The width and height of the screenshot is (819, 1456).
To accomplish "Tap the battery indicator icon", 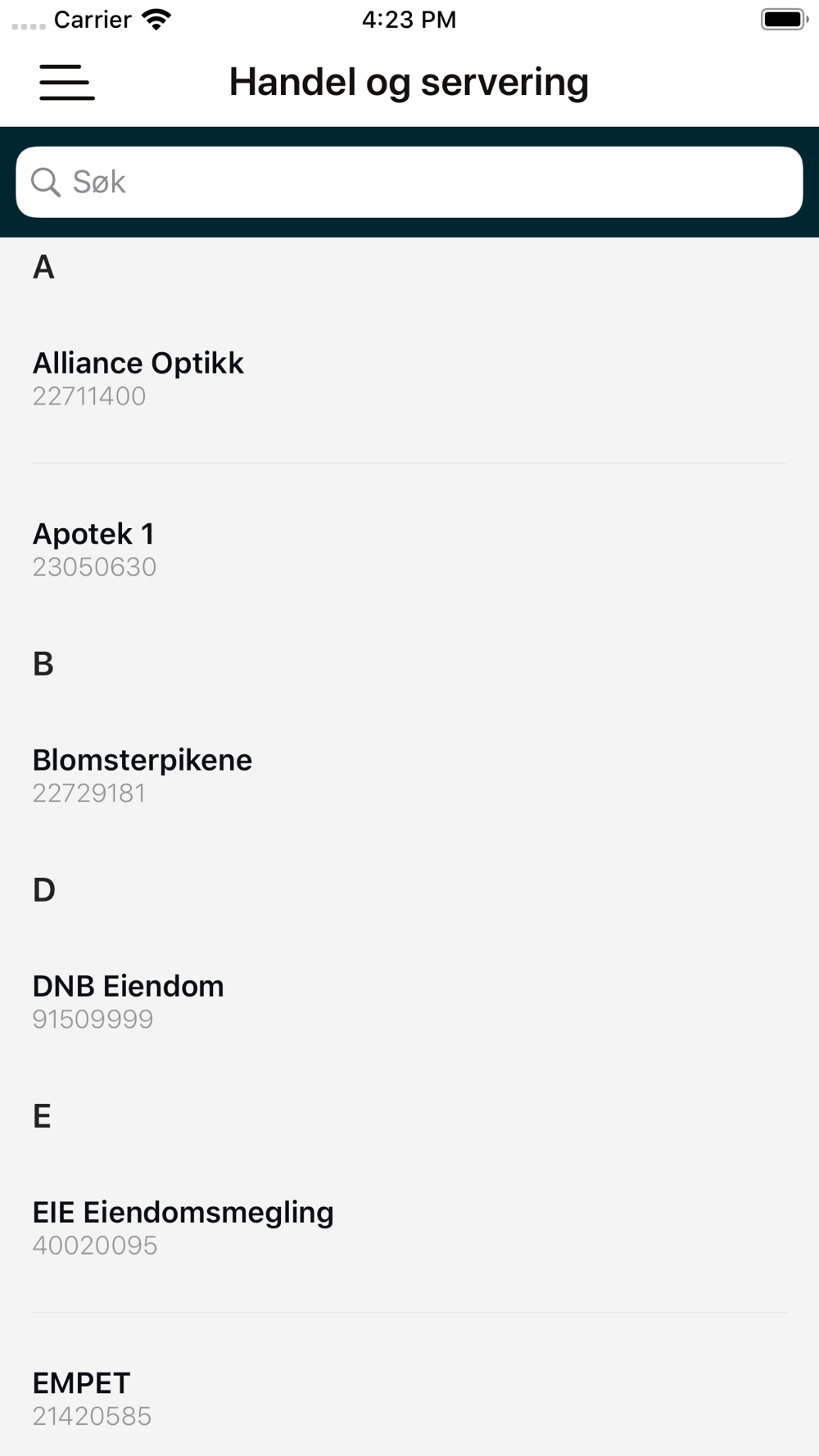I will [x=784, y=20].
